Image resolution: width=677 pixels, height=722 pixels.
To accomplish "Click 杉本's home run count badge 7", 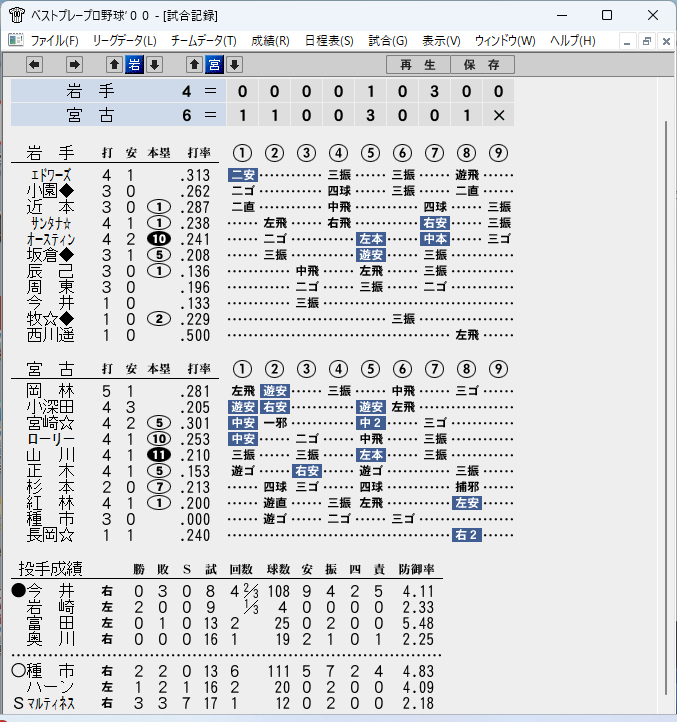I will [159, 487].
